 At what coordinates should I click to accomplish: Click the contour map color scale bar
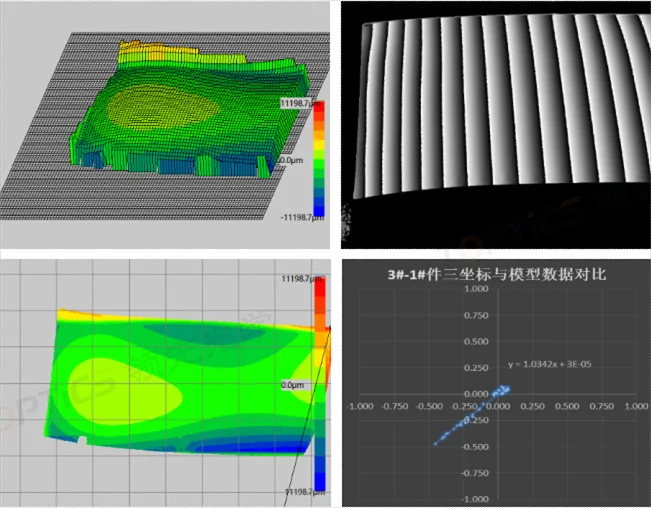320,384
